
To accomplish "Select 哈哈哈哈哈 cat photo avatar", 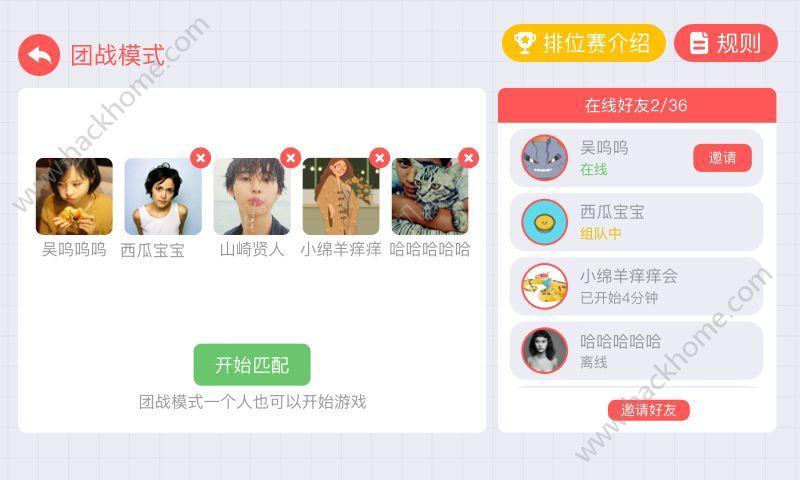I will [430, 196].
